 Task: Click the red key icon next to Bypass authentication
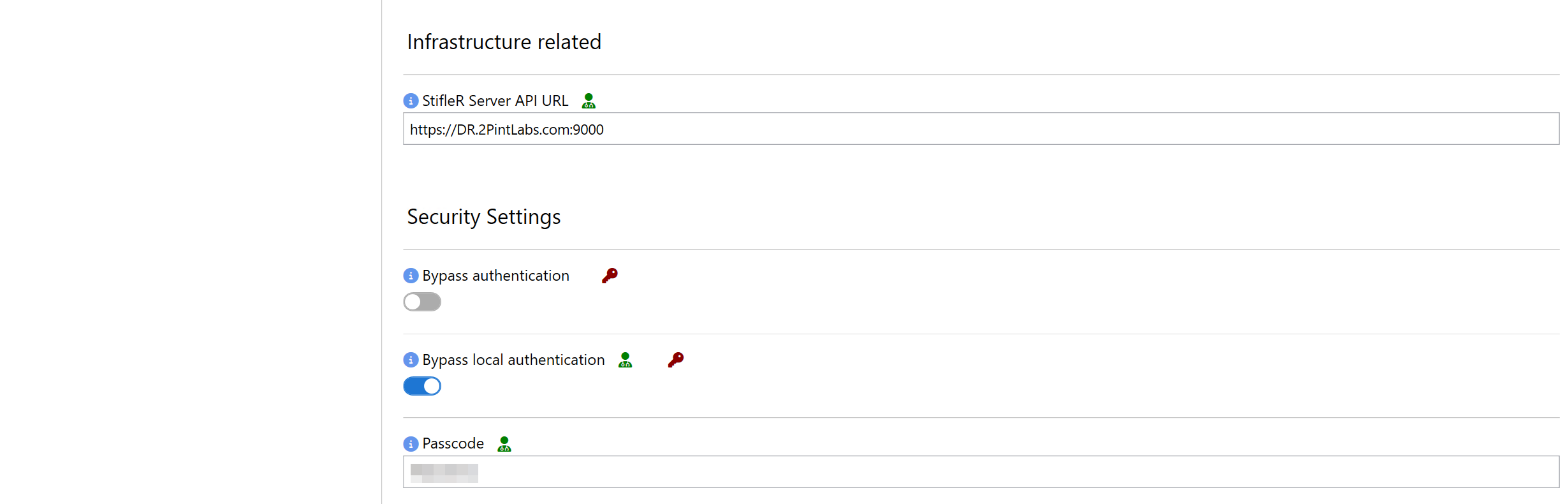[610, 276]
